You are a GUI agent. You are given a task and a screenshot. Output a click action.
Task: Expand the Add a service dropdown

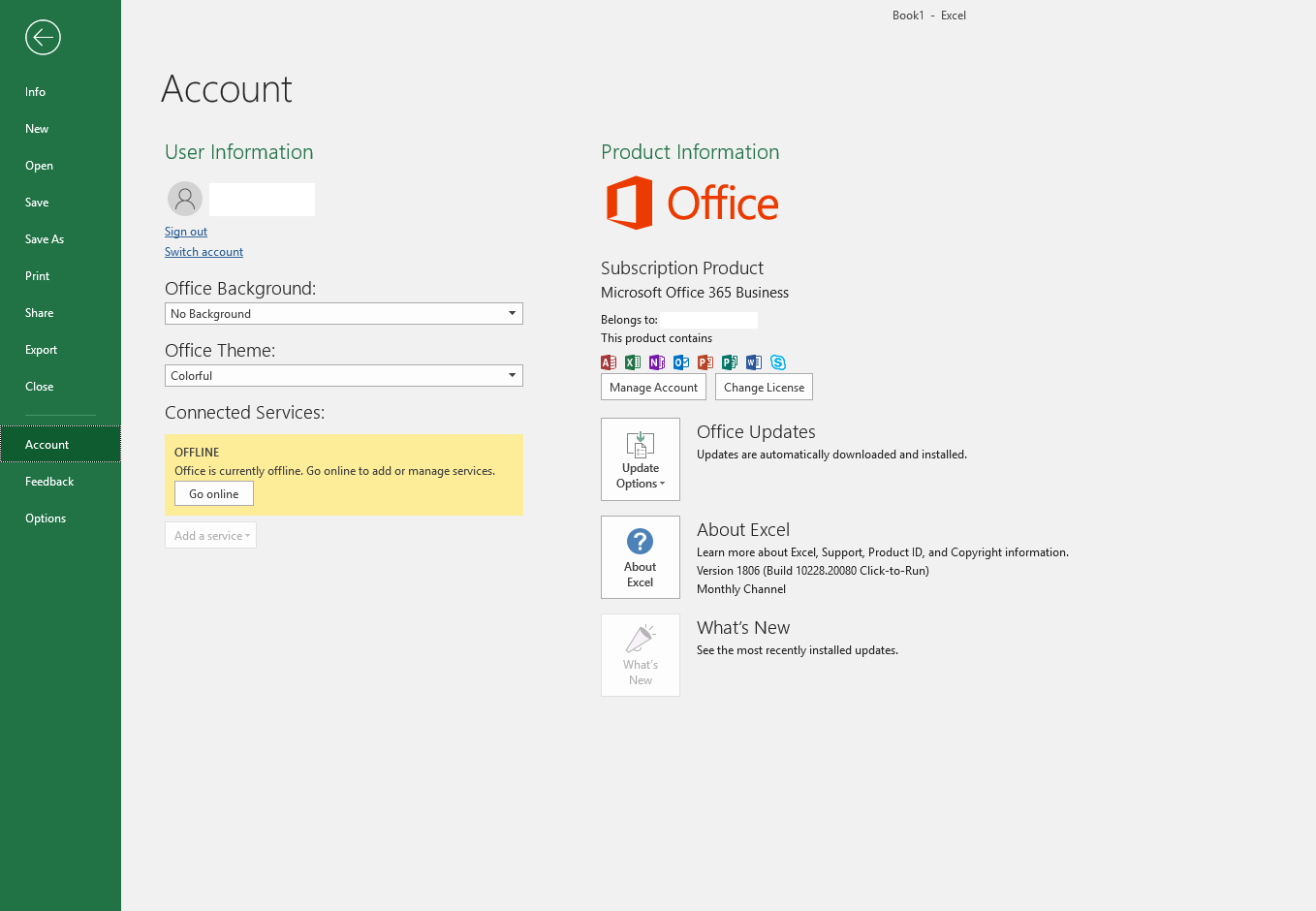[210, 536]
